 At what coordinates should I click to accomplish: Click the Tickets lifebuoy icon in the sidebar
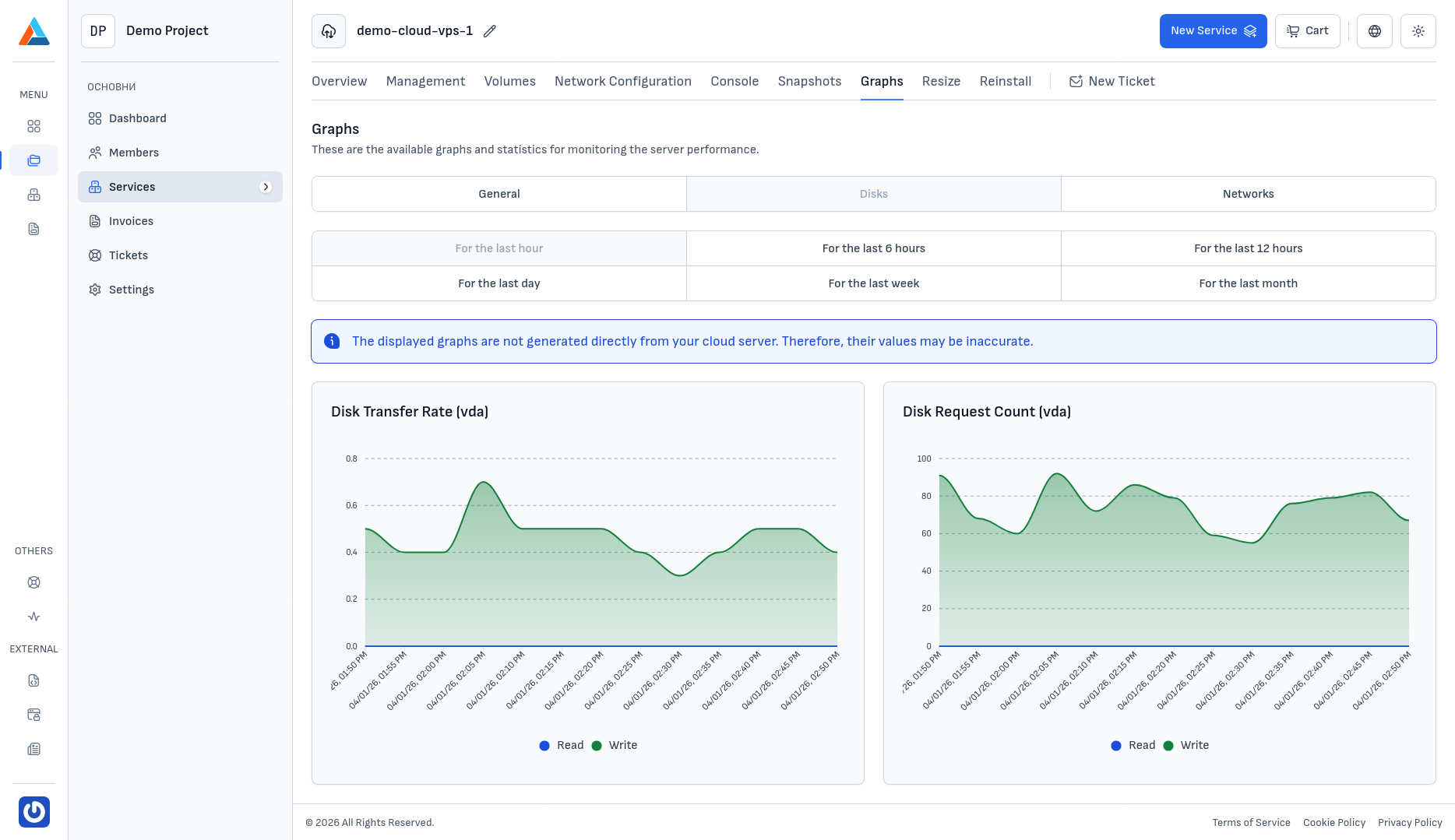tap(95, 255)
